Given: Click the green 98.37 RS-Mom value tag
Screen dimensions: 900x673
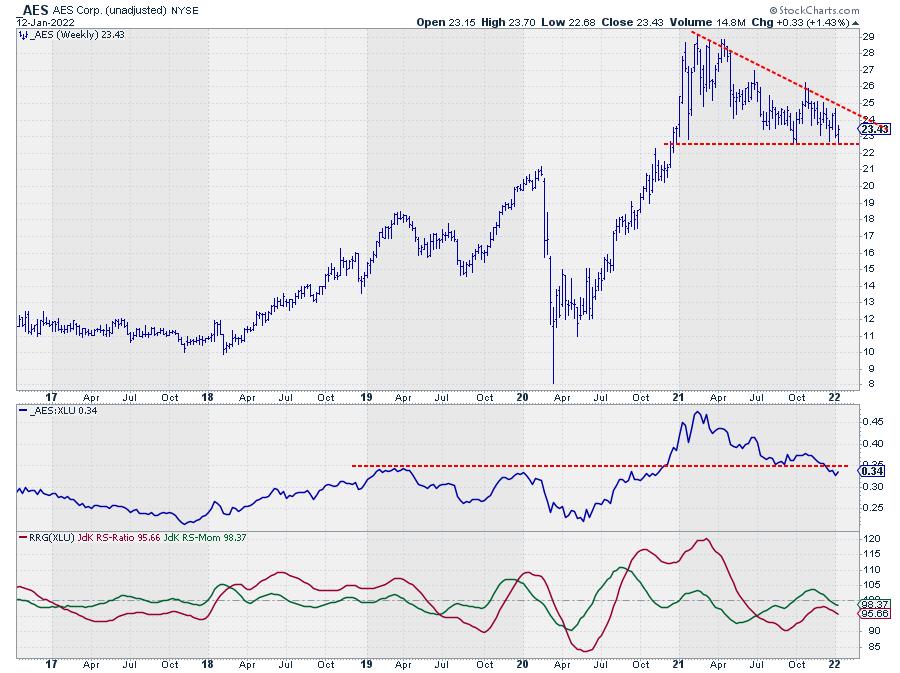Looking at the screenshot, I should [x=874, y=603].
